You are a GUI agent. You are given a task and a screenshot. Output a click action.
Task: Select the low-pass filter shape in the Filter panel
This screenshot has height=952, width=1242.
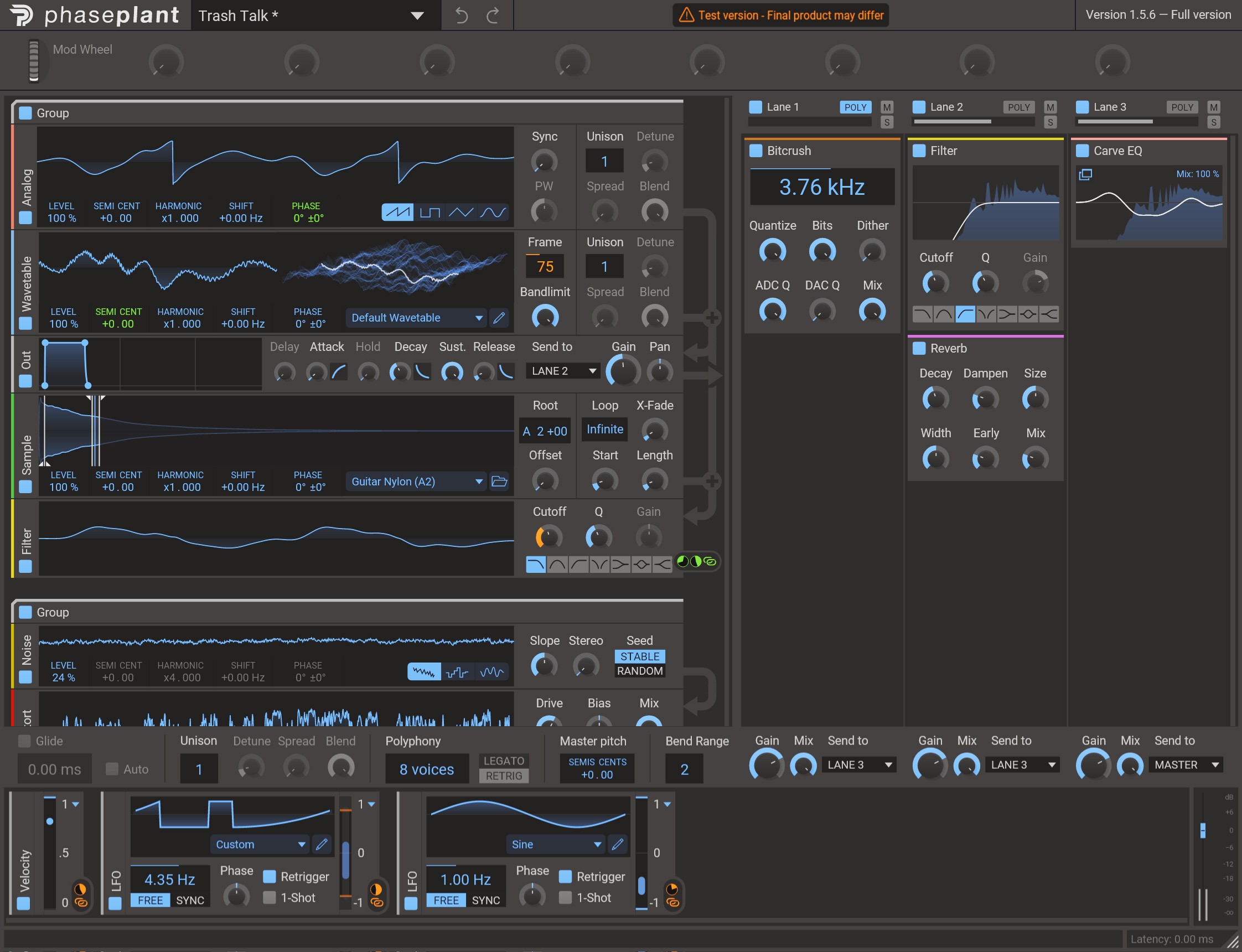[x=923, y=313]
